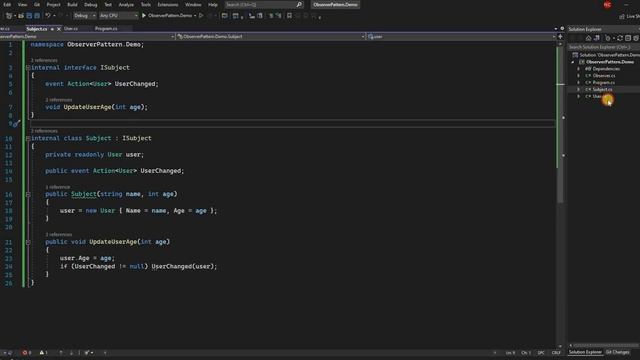Click the top Search (Ctrl+Q) box

[x=264, y=4]
